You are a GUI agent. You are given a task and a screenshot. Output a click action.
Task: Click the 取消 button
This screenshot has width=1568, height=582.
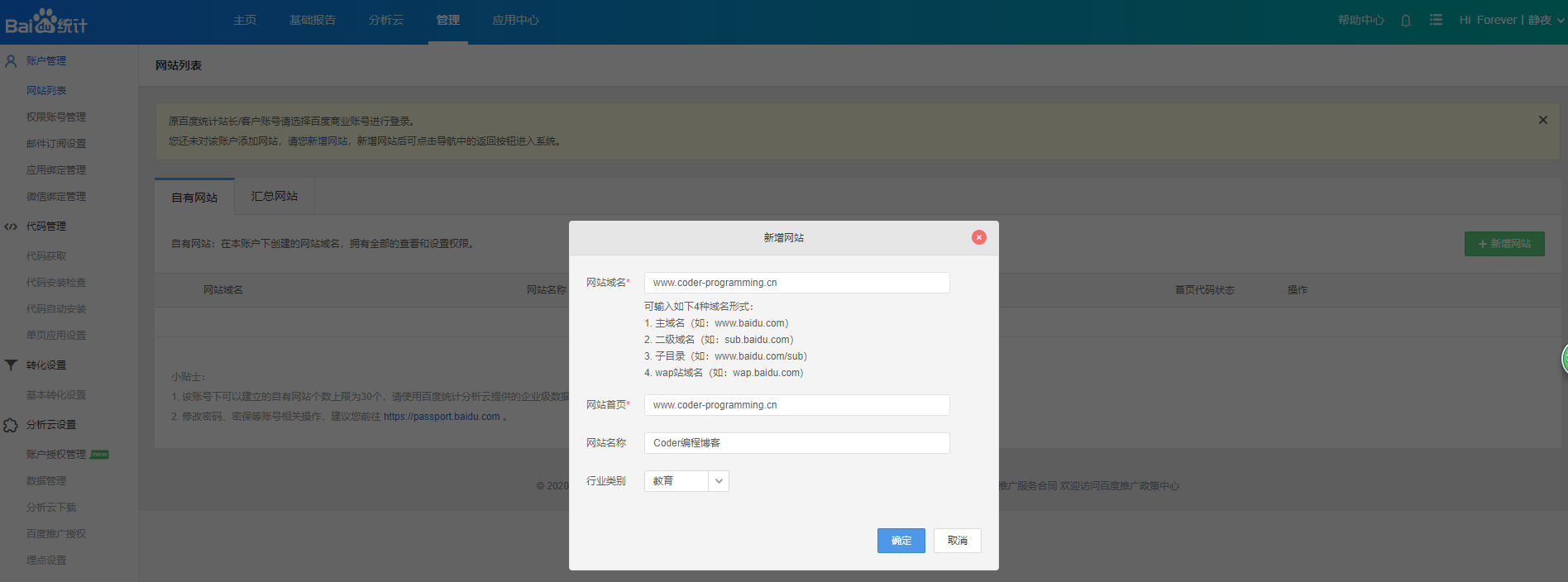(958, 541)
